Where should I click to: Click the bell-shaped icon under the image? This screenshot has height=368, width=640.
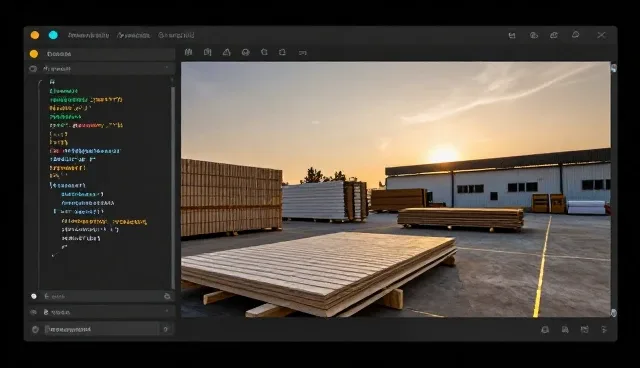[545, 330]
